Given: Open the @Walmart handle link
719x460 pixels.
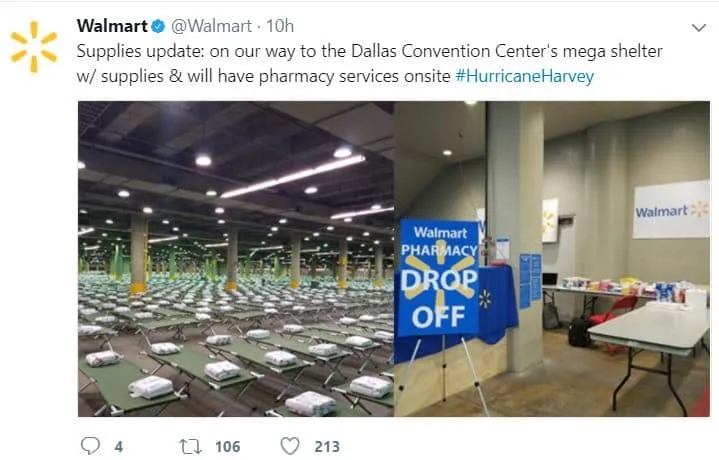Looking at the screenshot, I should coord(211,26).
